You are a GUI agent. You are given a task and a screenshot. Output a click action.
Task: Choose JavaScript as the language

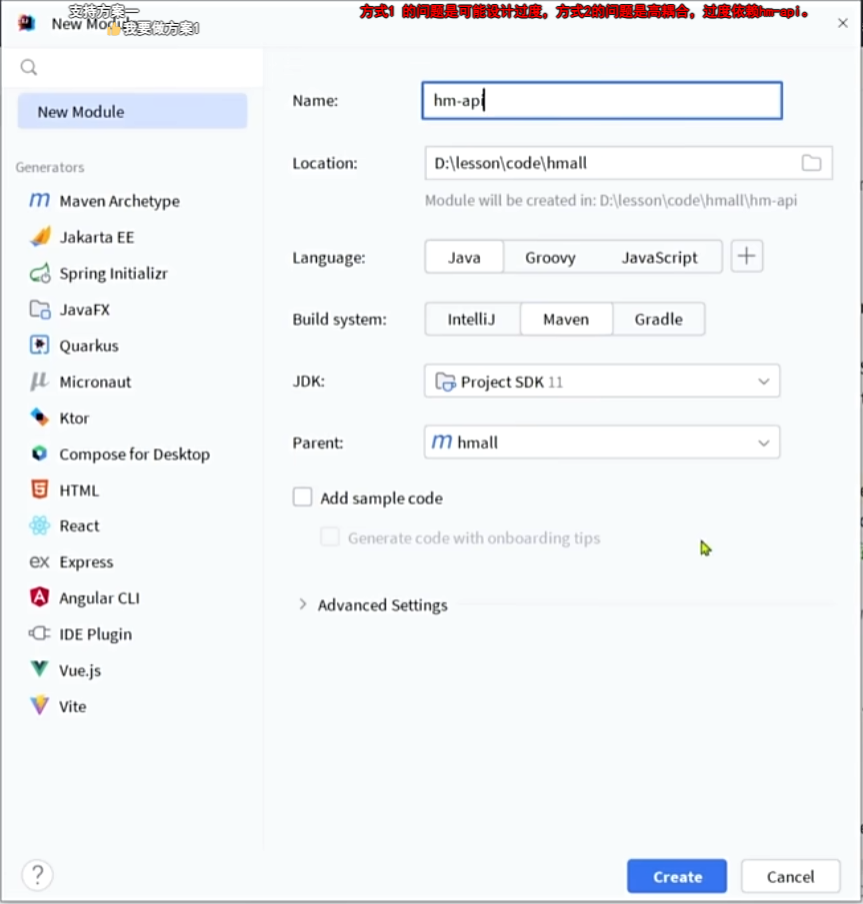(659, 257)
